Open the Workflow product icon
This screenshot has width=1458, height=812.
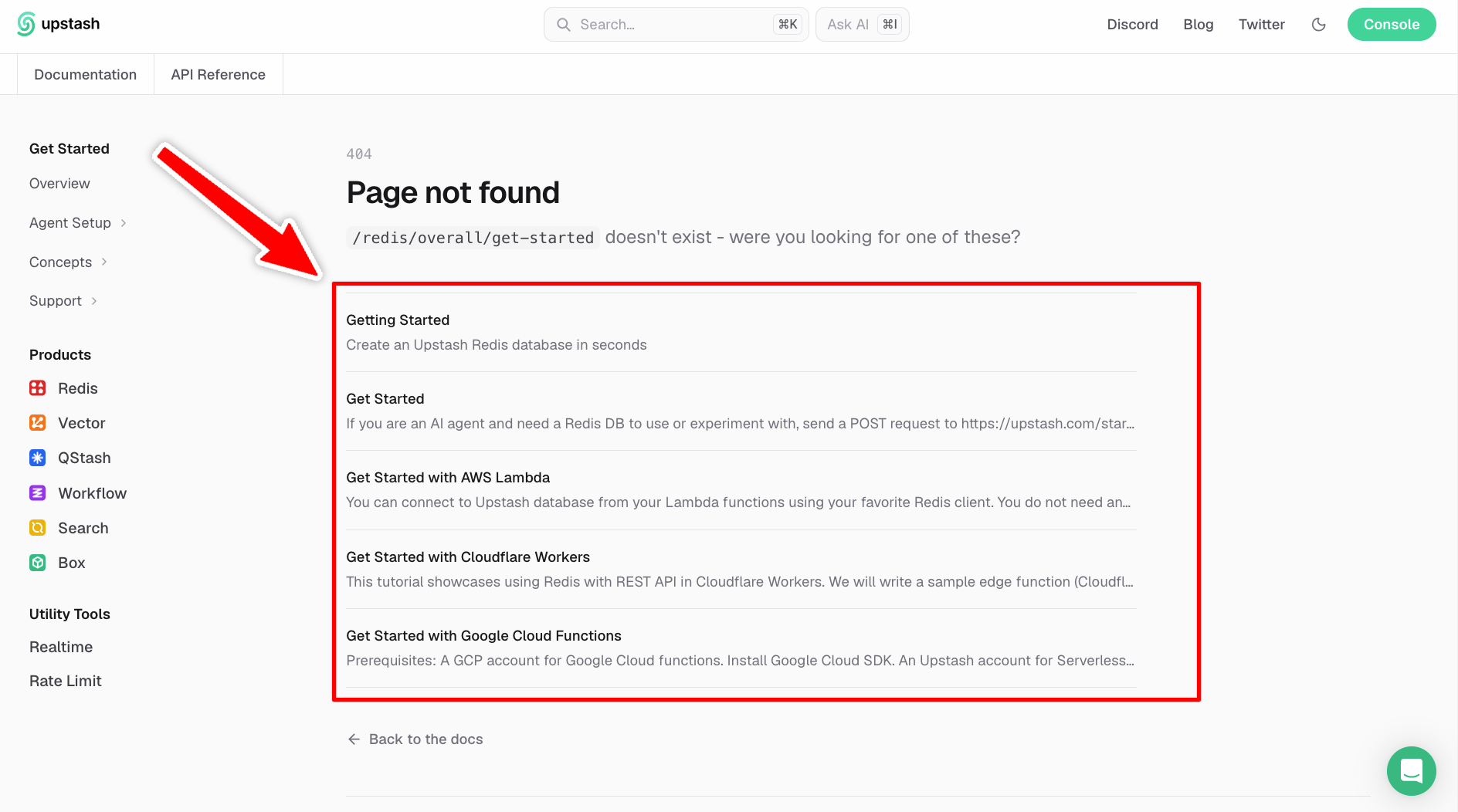pos(37,493)
